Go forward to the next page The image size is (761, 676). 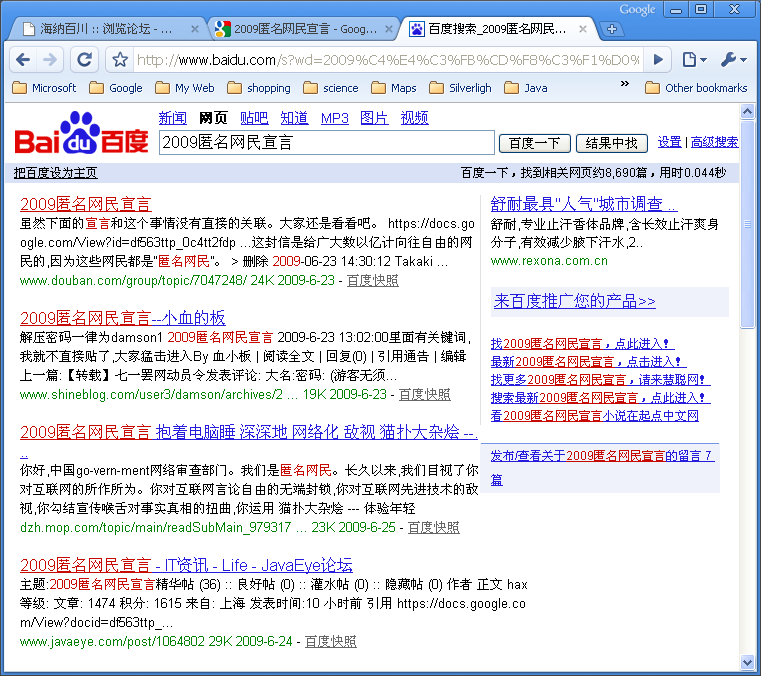tap(50, 60)
